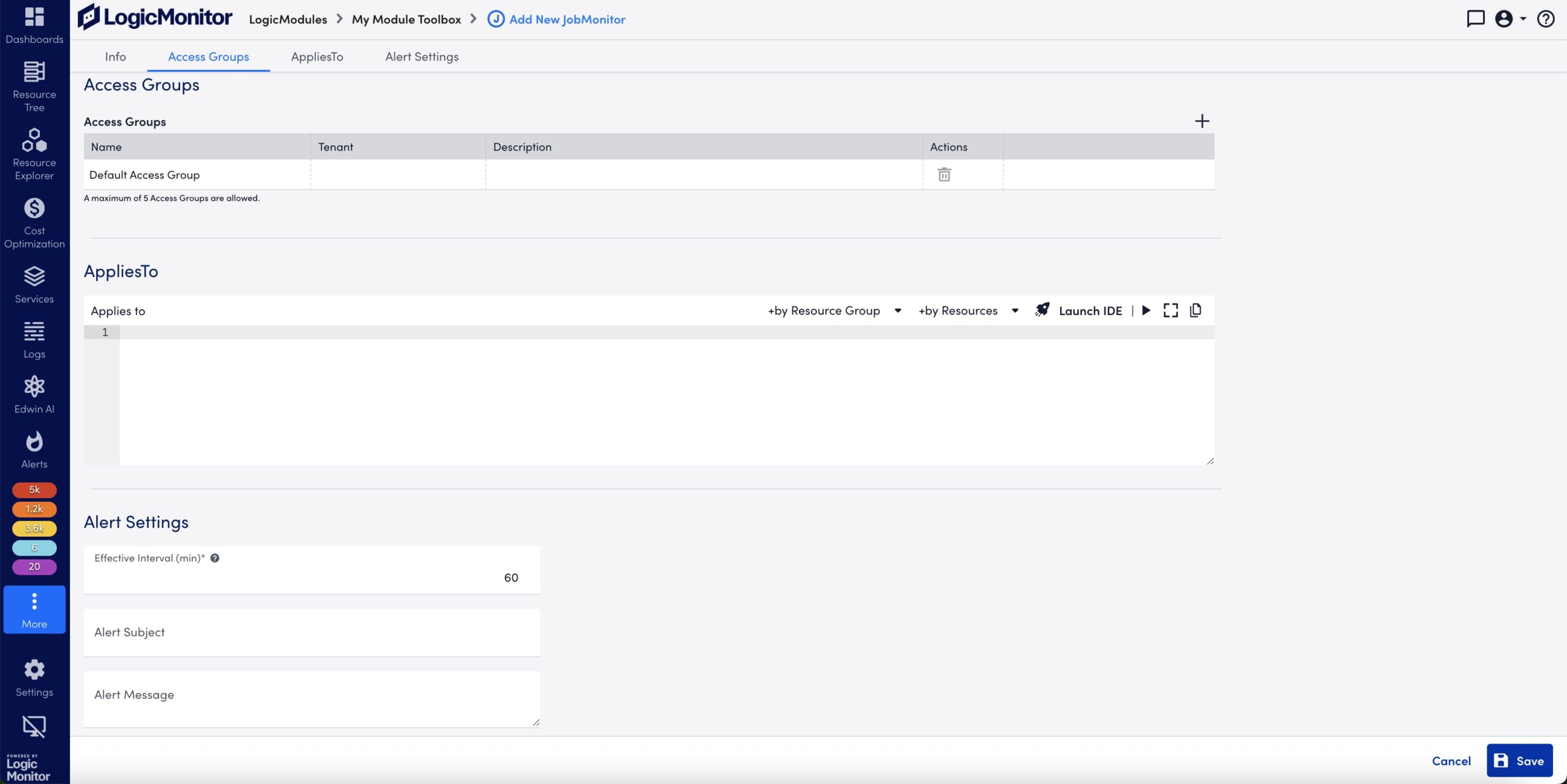Open the +by Resource Group dropdown

(x=832, y=310)
